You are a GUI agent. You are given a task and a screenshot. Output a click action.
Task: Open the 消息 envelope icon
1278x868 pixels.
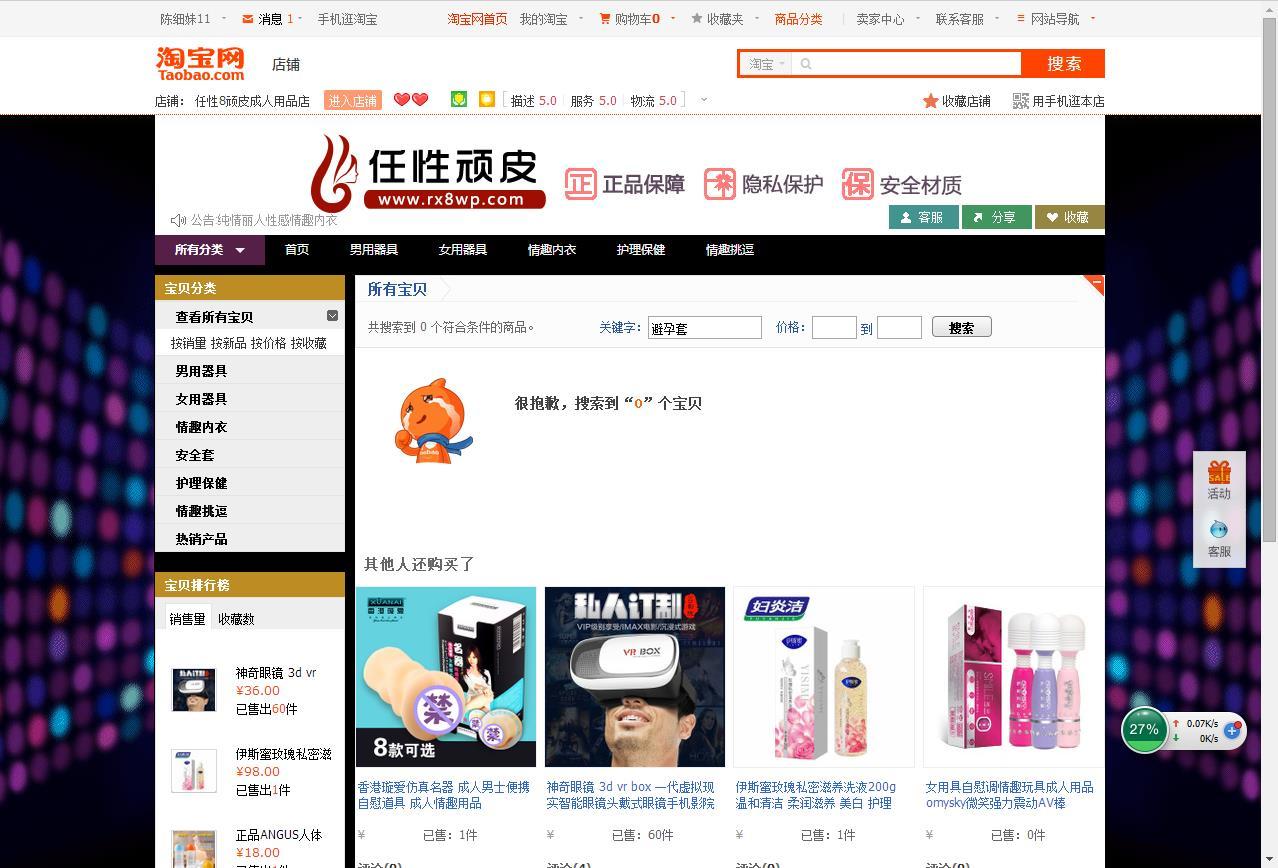coord(248,19)
